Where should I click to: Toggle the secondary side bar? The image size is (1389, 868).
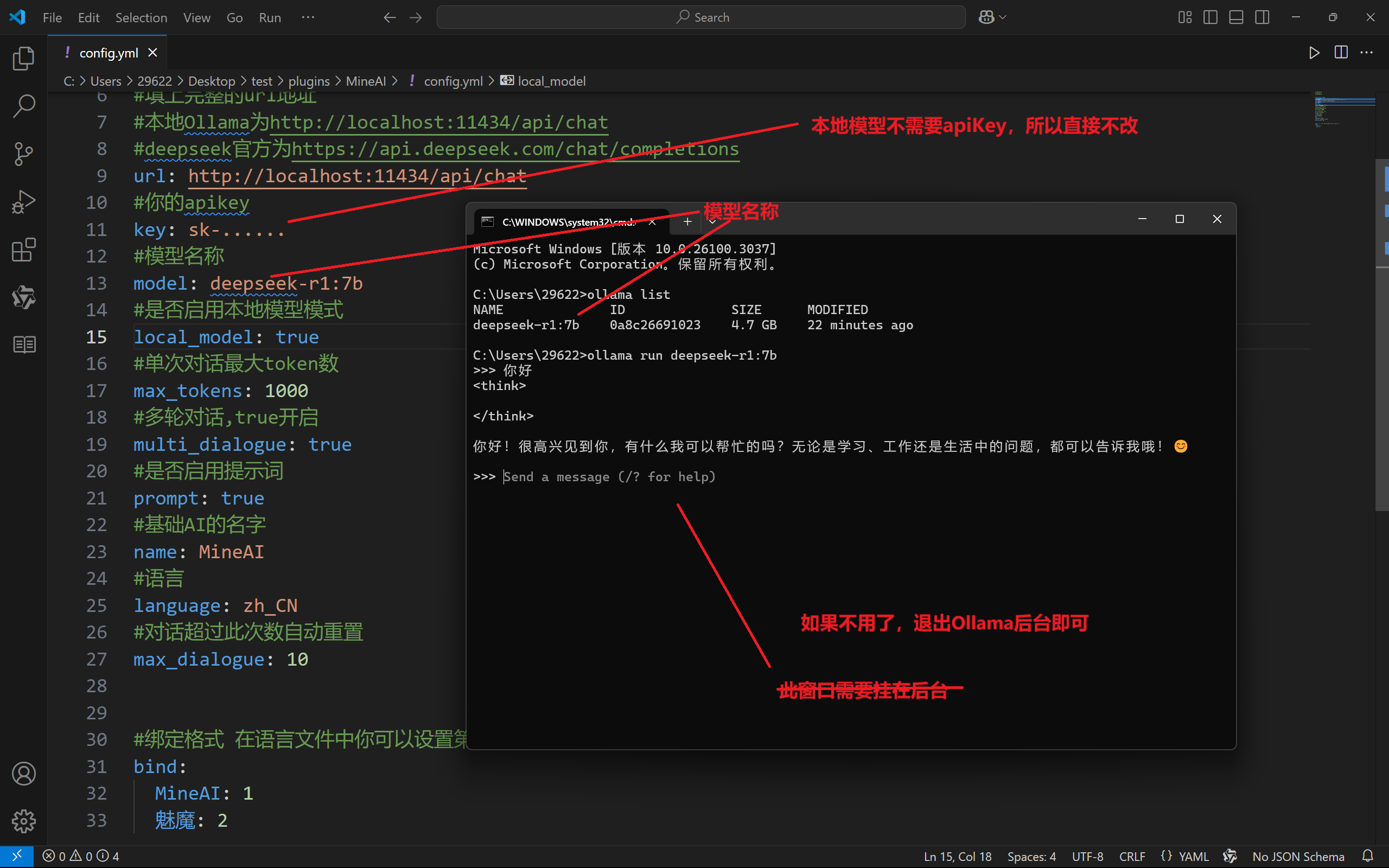coord(1262,18)
